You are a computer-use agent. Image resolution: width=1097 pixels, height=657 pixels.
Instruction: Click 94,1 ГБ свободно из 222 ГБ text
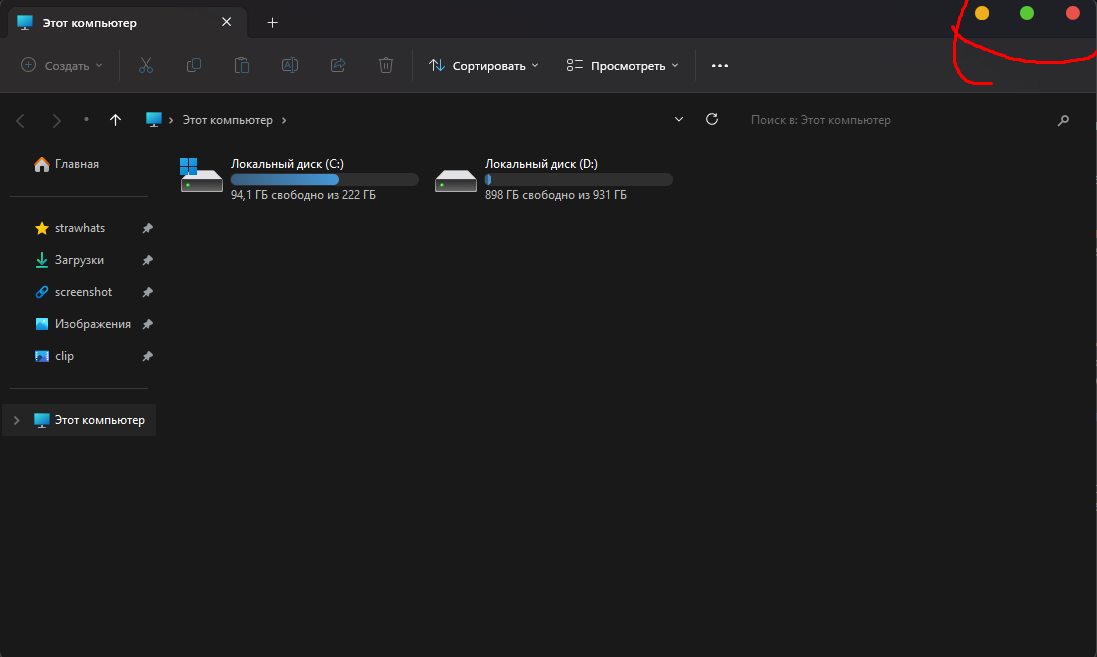(303, 195)
